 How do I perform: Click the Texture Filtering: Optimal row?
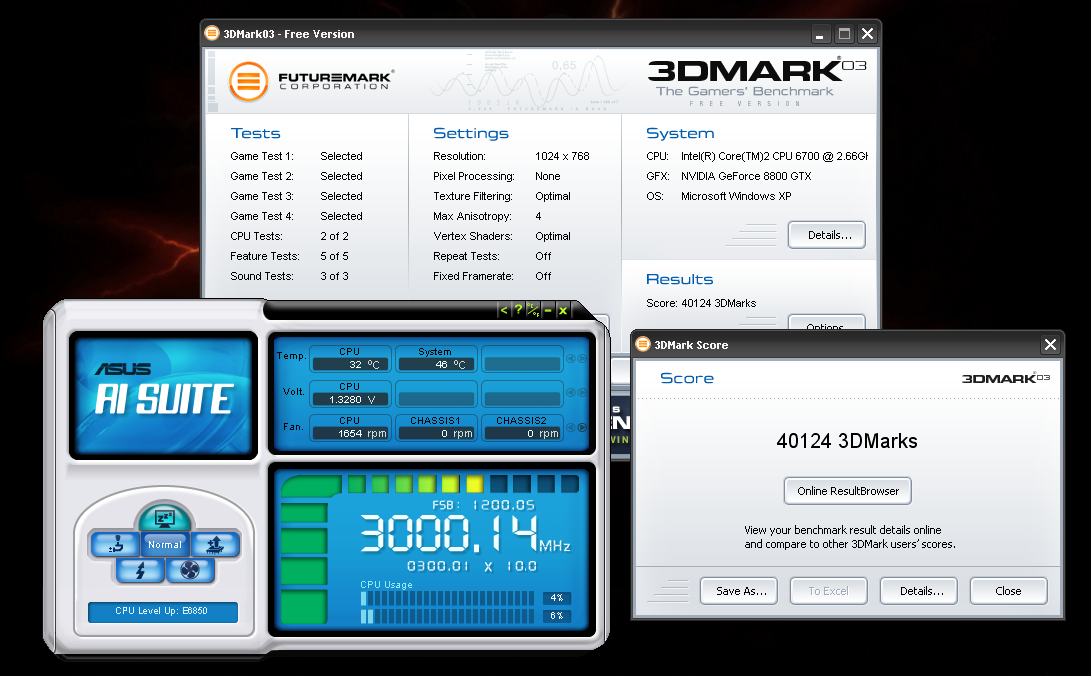502,196
